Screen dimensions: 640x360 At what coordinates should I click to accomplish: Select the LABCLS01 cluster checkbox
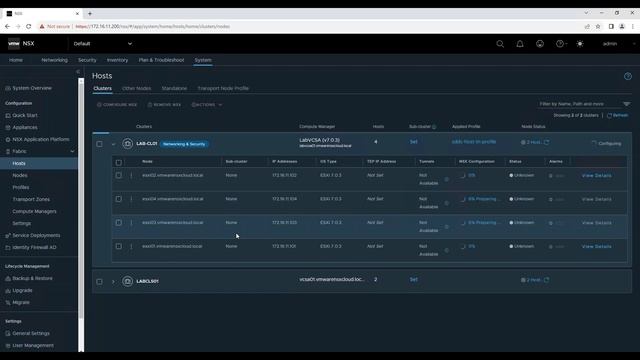(x=99, y=282)
